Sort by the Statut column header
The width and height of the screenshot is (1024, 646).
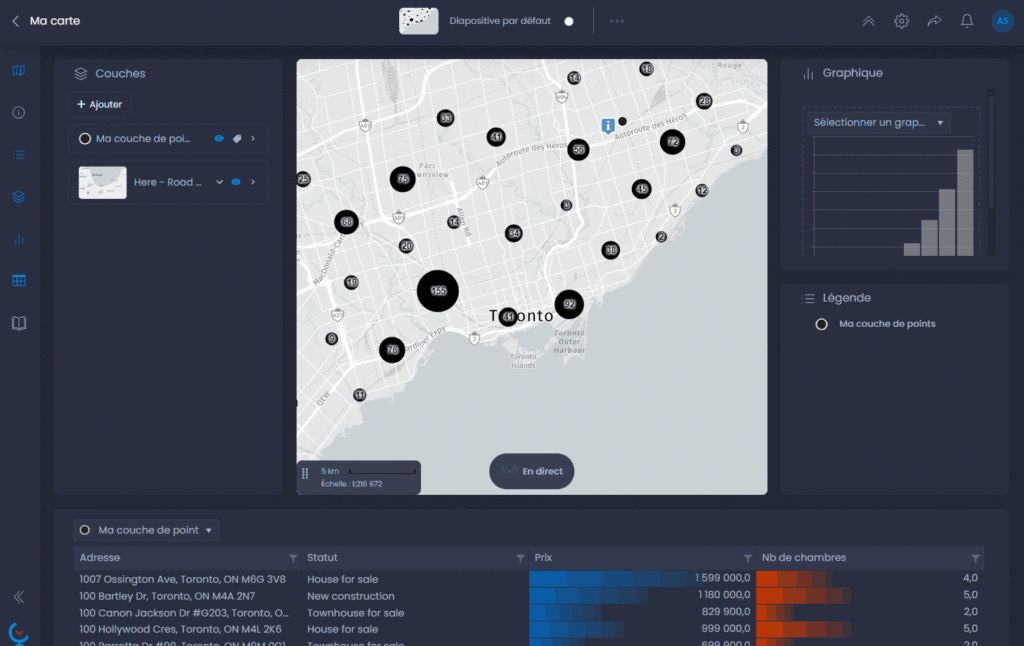tap(322, 558)
